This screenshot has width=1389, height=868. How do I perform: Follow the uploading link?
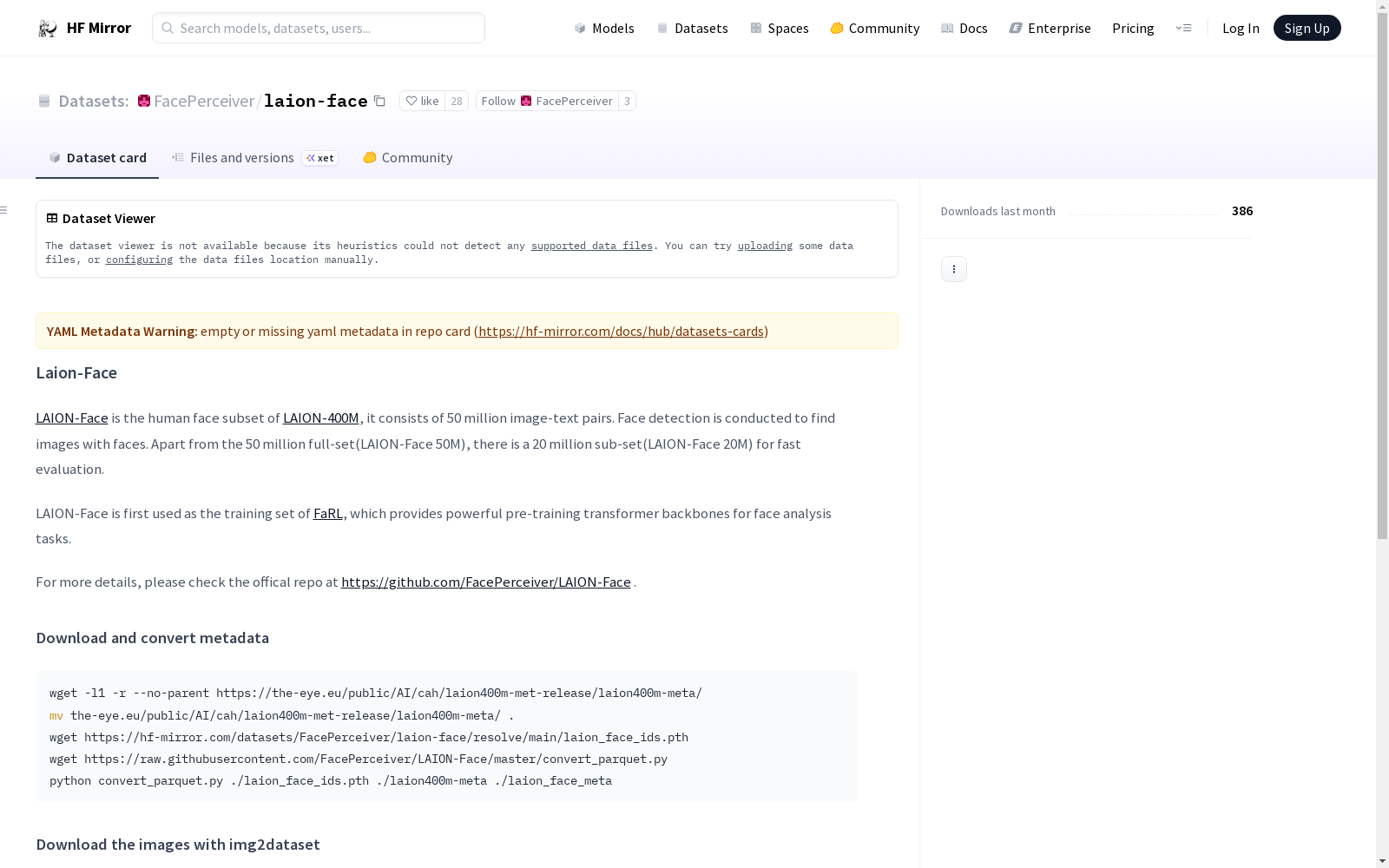pyautogui.click(x=765, y=246)
